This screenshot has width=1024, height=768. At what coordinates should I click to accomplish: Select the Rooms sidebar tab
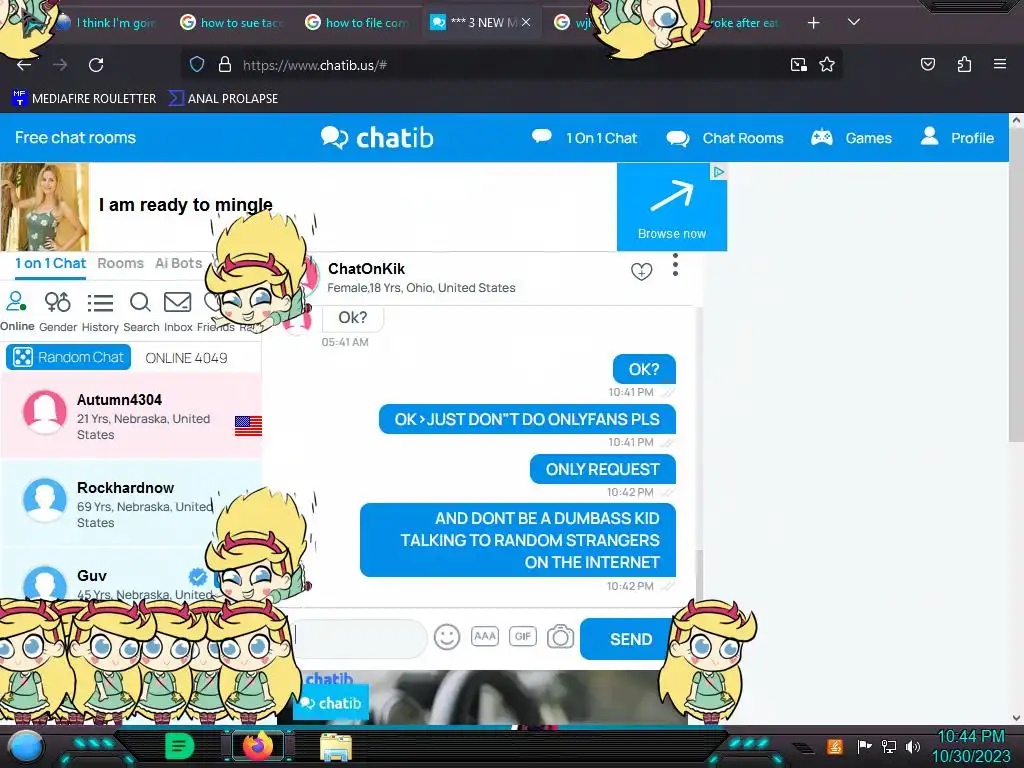click(x=120, y=263)
